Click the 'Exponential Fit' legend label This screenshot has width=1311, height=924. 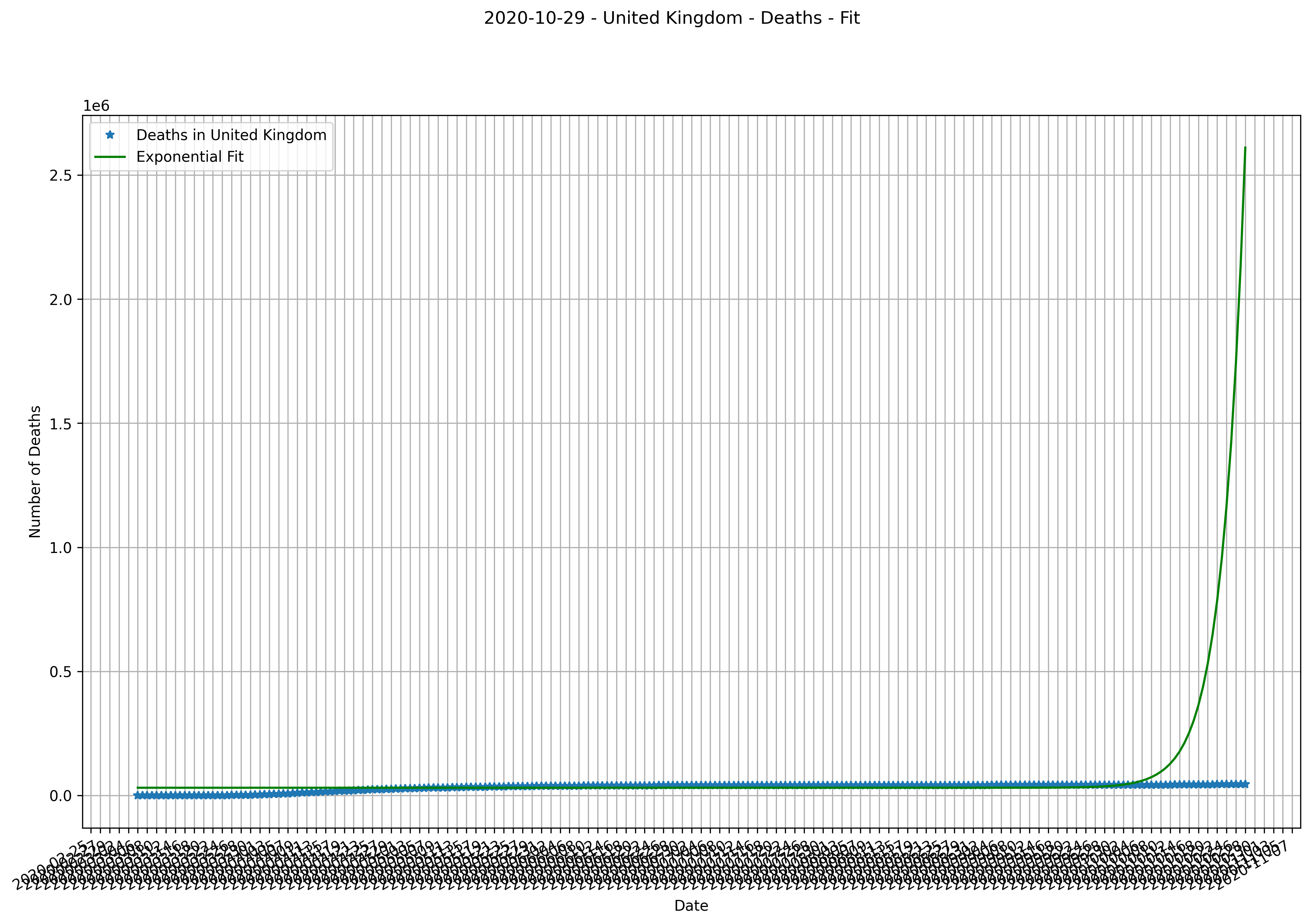[x=190, y=157]
